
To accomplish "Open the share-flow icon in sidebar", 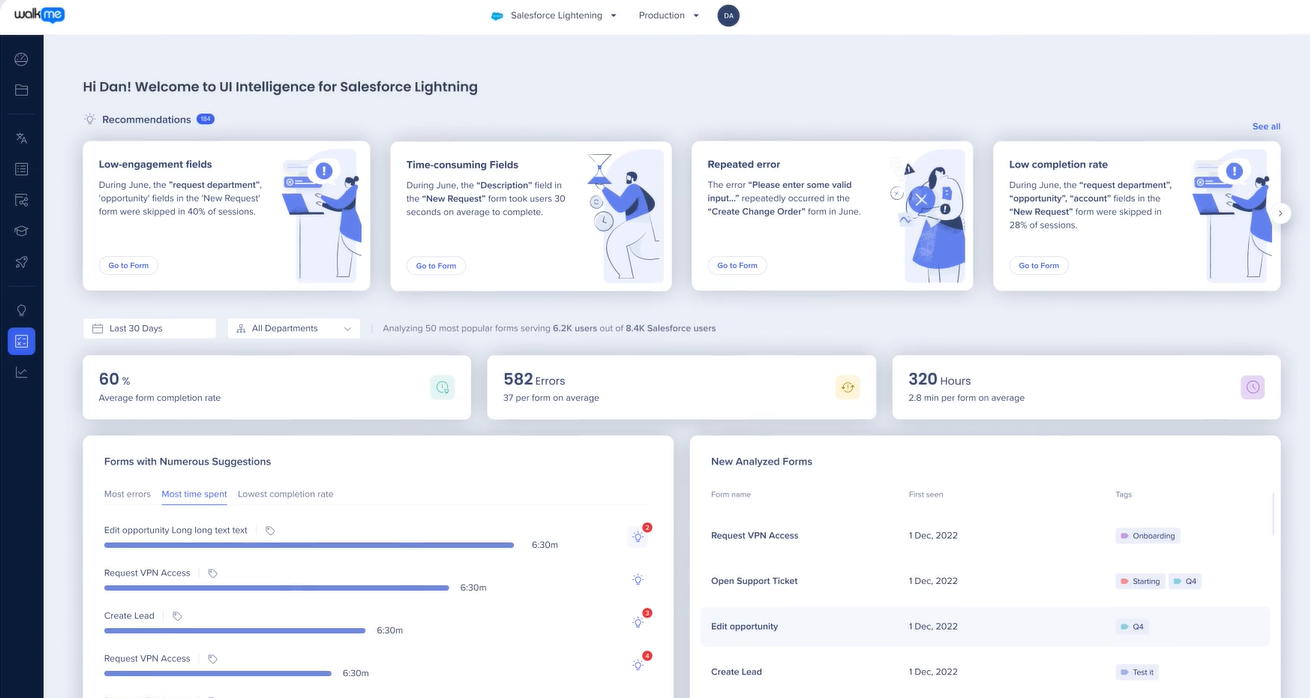I will [x=21, y=200].
